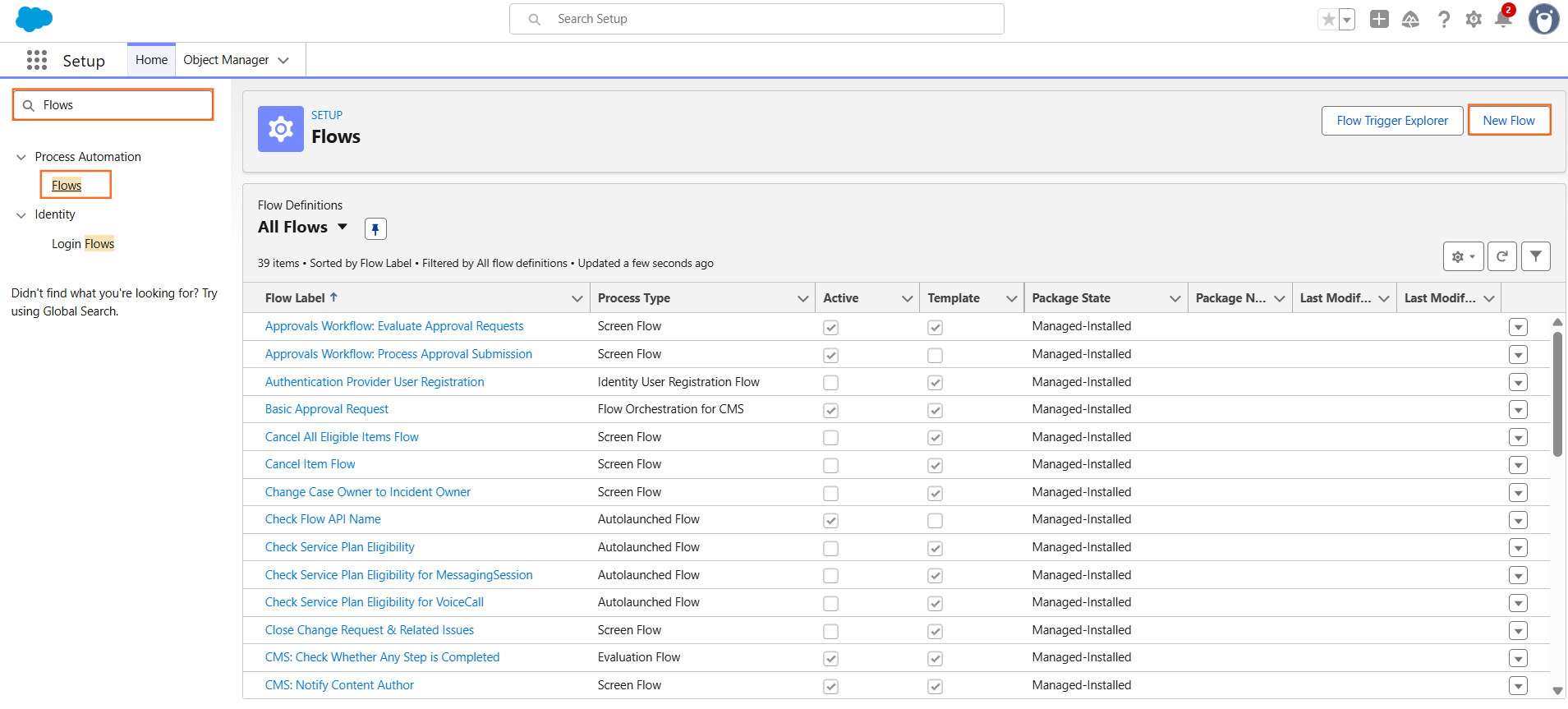Image resolution: width=1568 pixels, height=709 pixels.
Task: Toggle Active checkbox for Close Change Request & Related Issues
Action: click(830, 631)
